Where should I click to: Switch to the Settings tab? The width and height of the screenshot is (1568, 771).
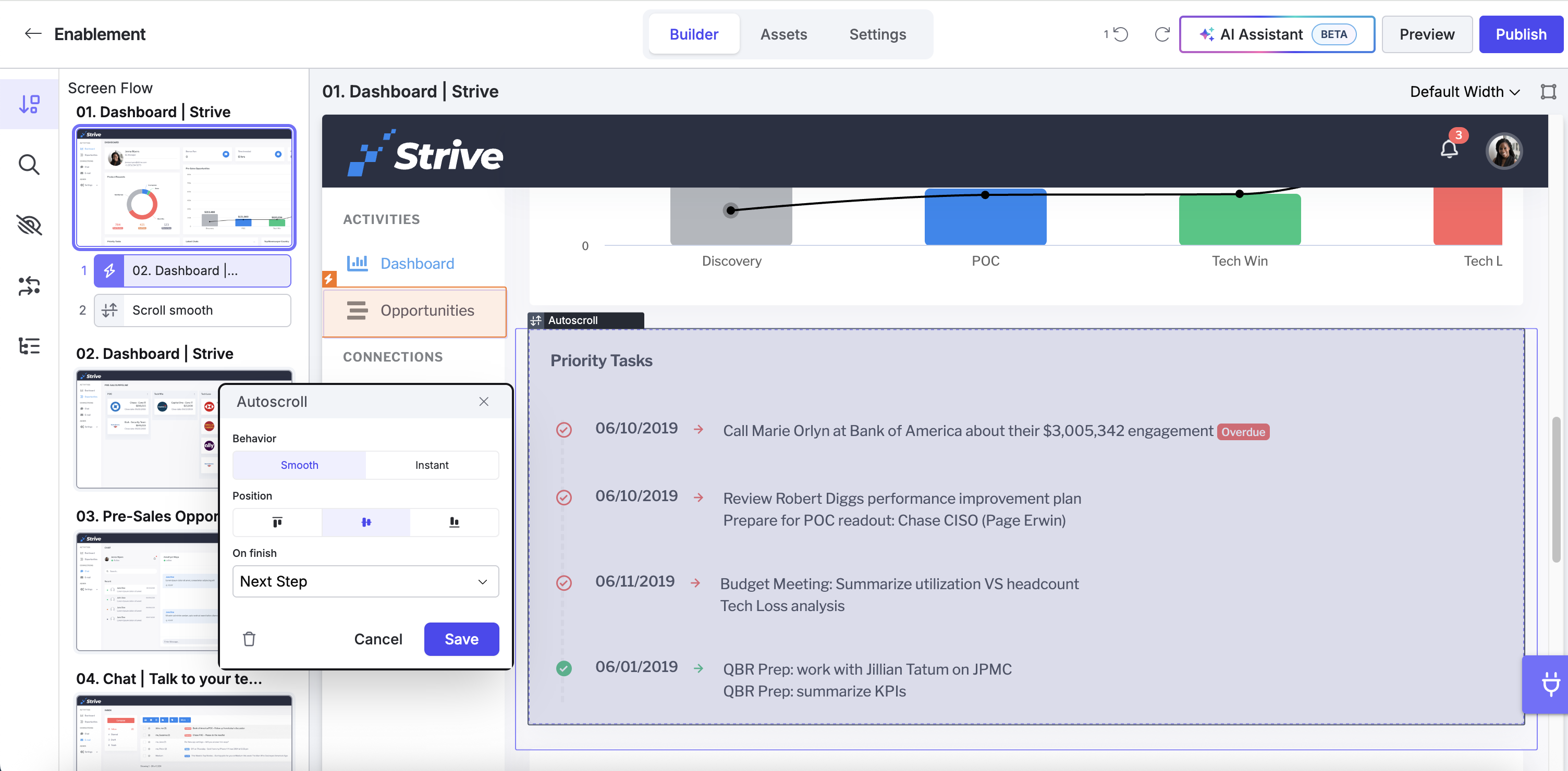[877, 34]
